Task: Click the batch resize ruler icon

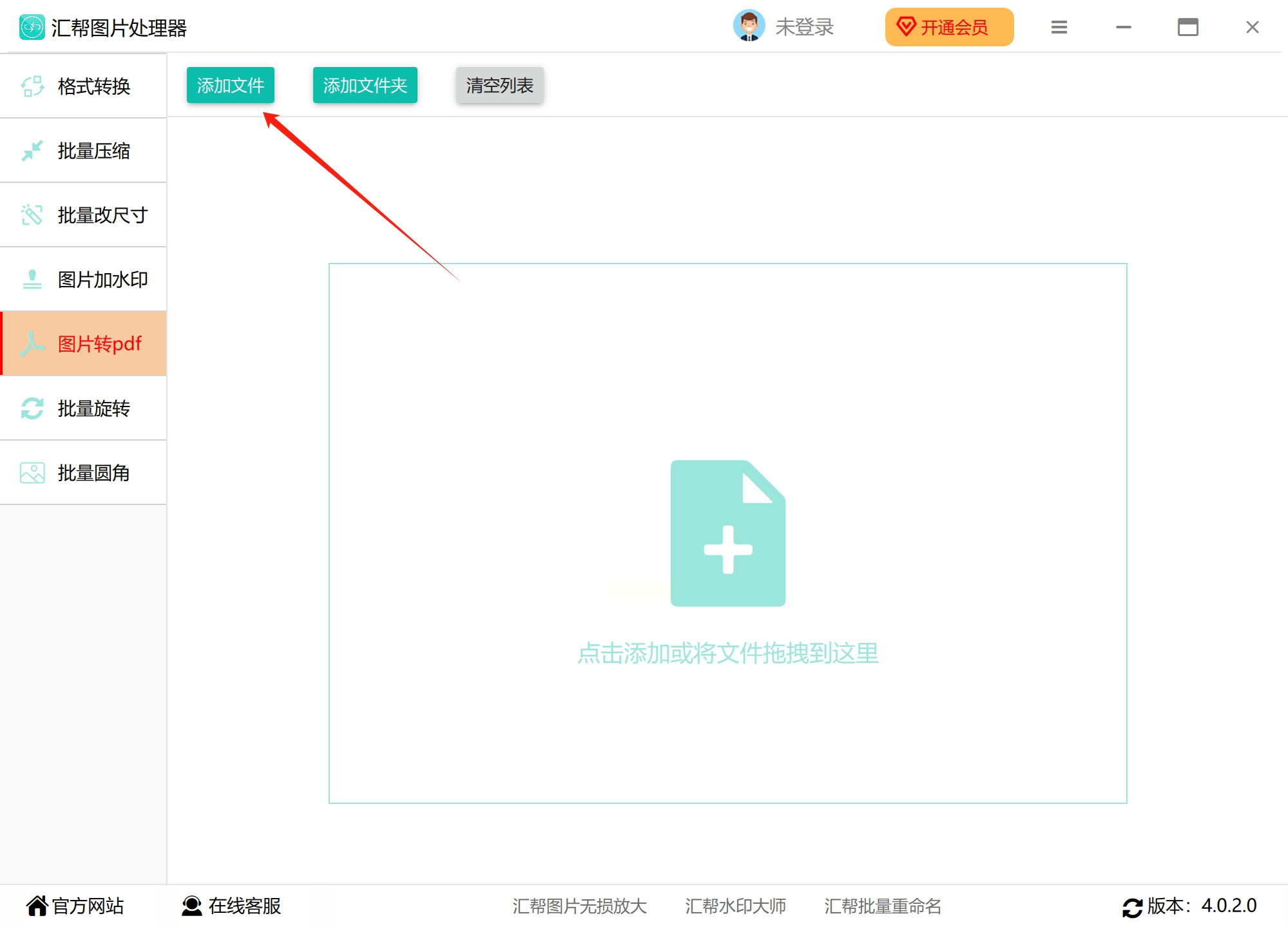Action: pos(32,215)
